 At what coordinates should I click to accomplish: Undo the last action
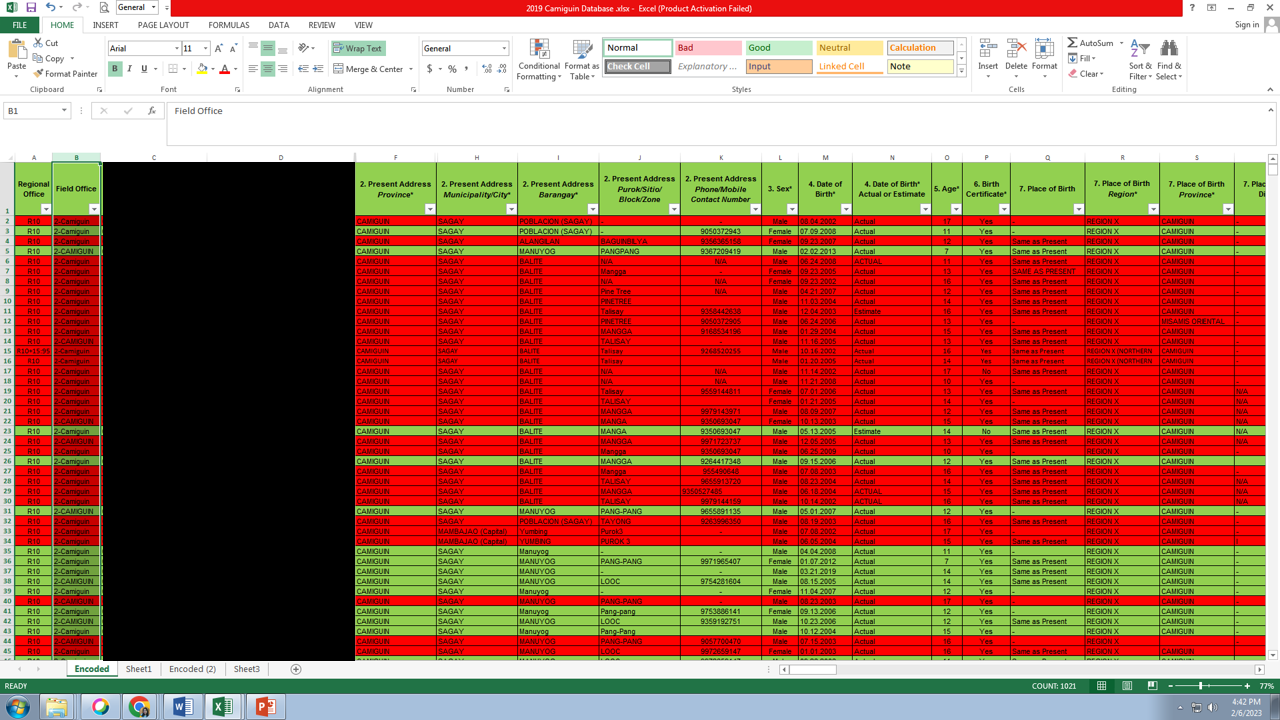click(x=50, y=8)
